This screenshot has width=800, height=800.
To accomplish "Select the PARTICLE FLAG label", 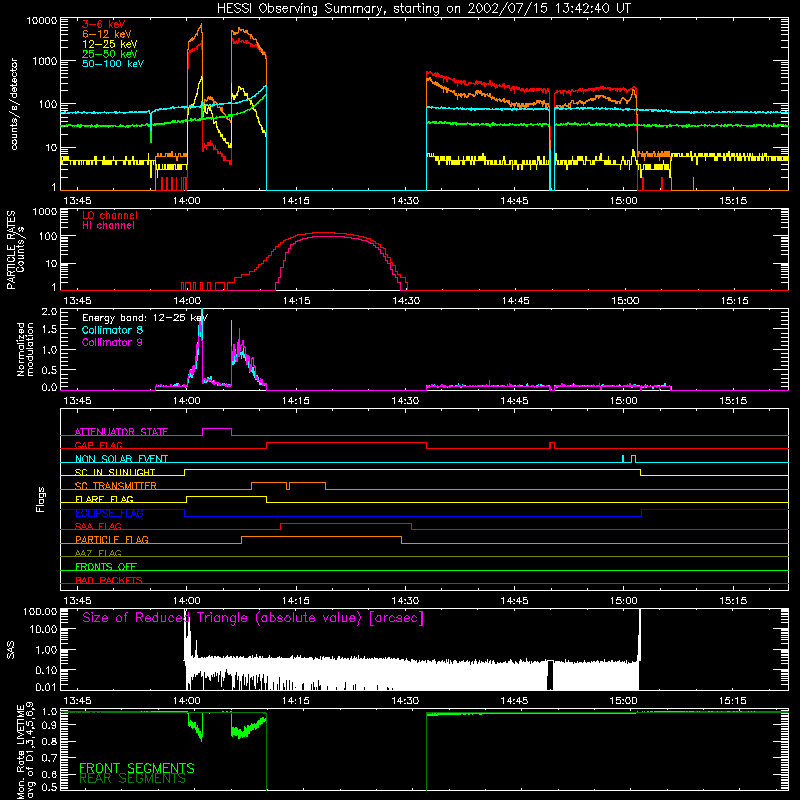I will click(x=112, y=540).
